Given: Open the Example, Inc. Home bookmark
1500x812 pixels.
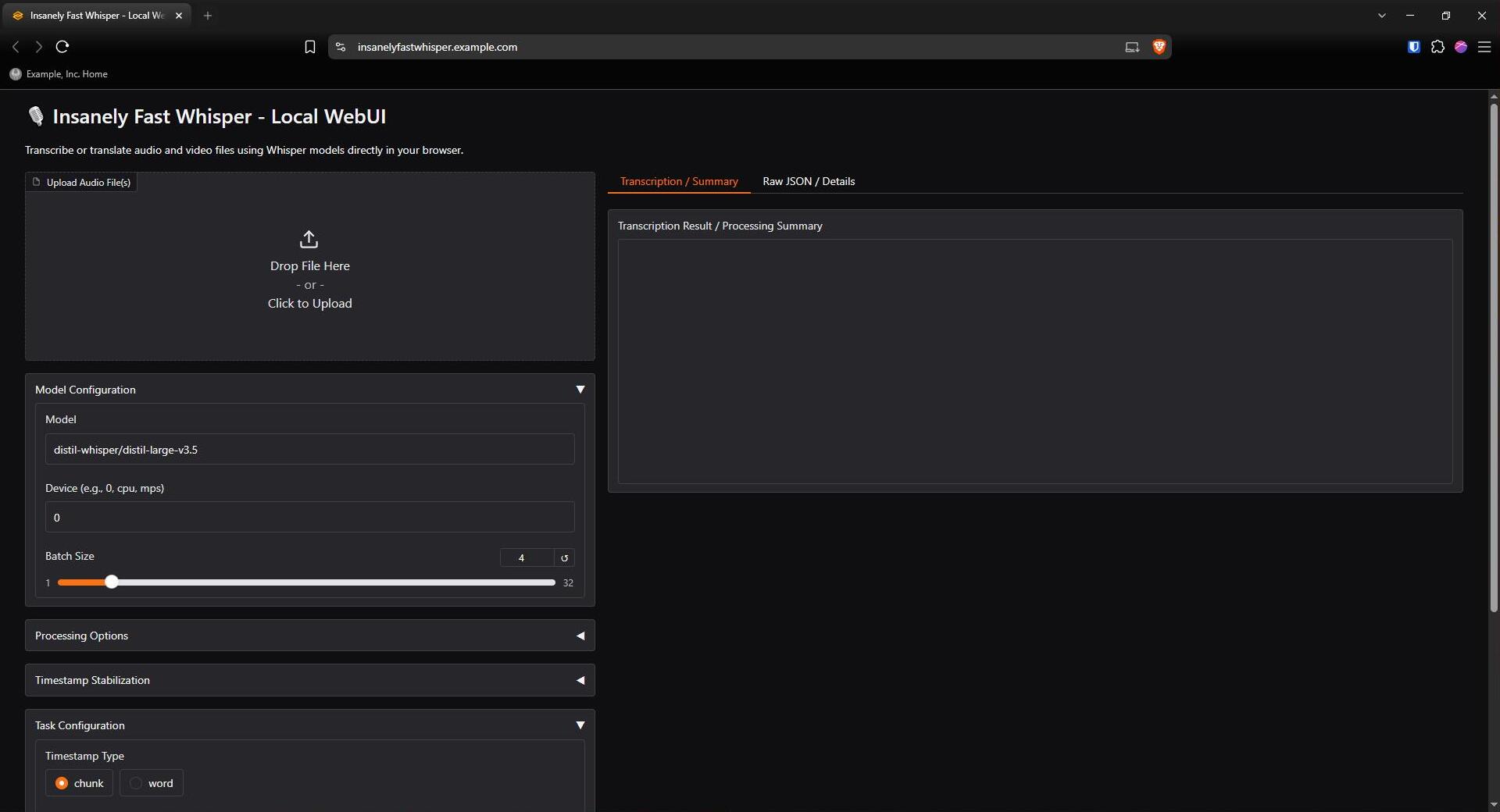Looking at the screenshot, I should click(59, 74).
